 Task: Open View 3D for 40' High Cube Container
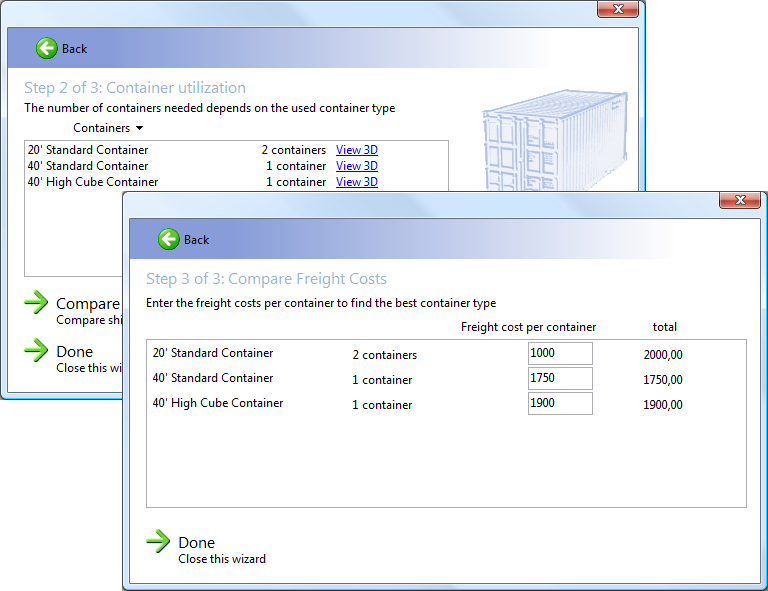click(x=356, y=182)
